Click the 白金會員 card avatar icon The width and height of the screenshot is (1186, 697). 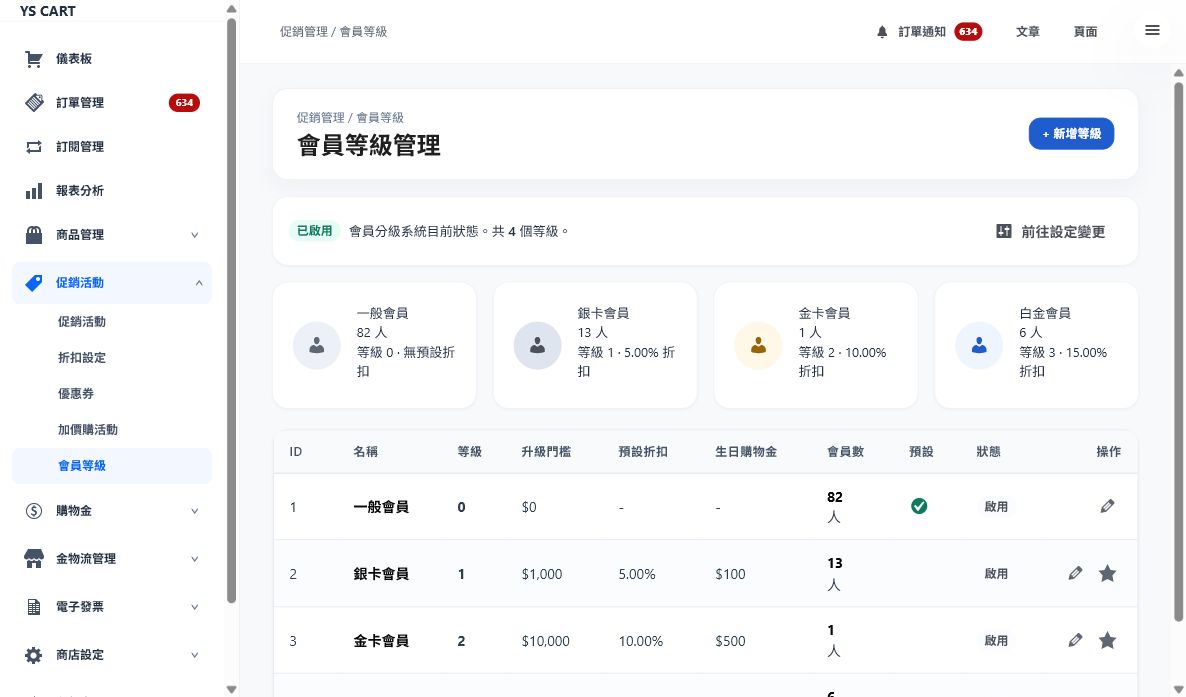coord(979,345)
